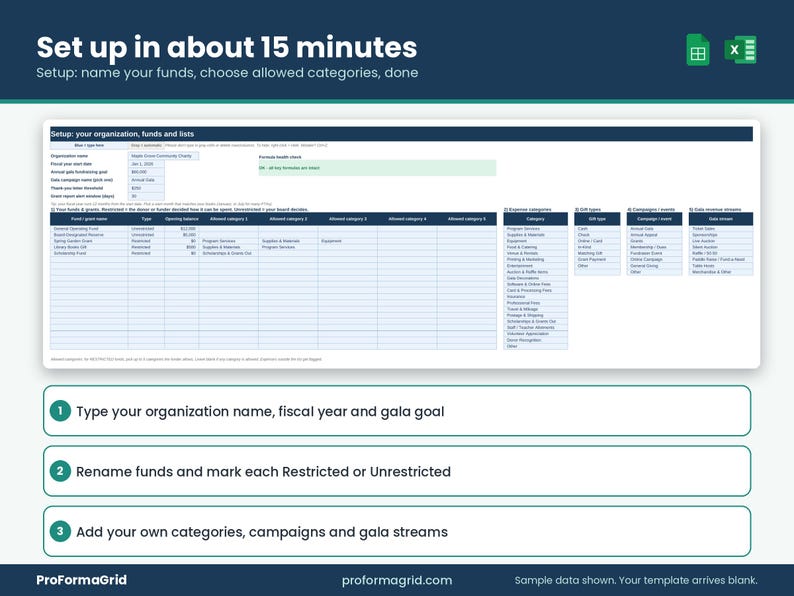Select the 'General Operating Fund' row name
Image resolution: width=794 pixels, height=596 pixels.
pos(89,229)
